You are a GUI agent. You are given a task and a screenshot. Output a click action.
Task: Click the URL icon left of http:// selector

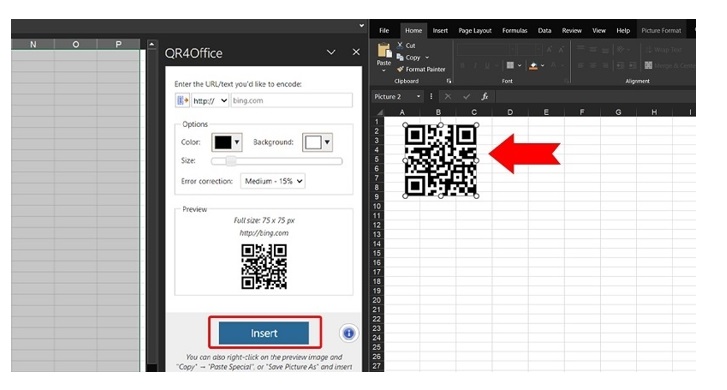182,100
